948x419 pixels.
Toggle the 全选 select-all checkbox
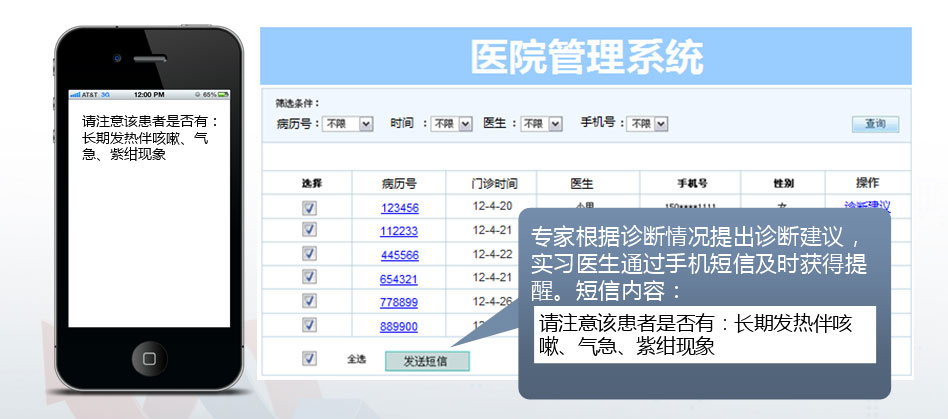point(309,358)
